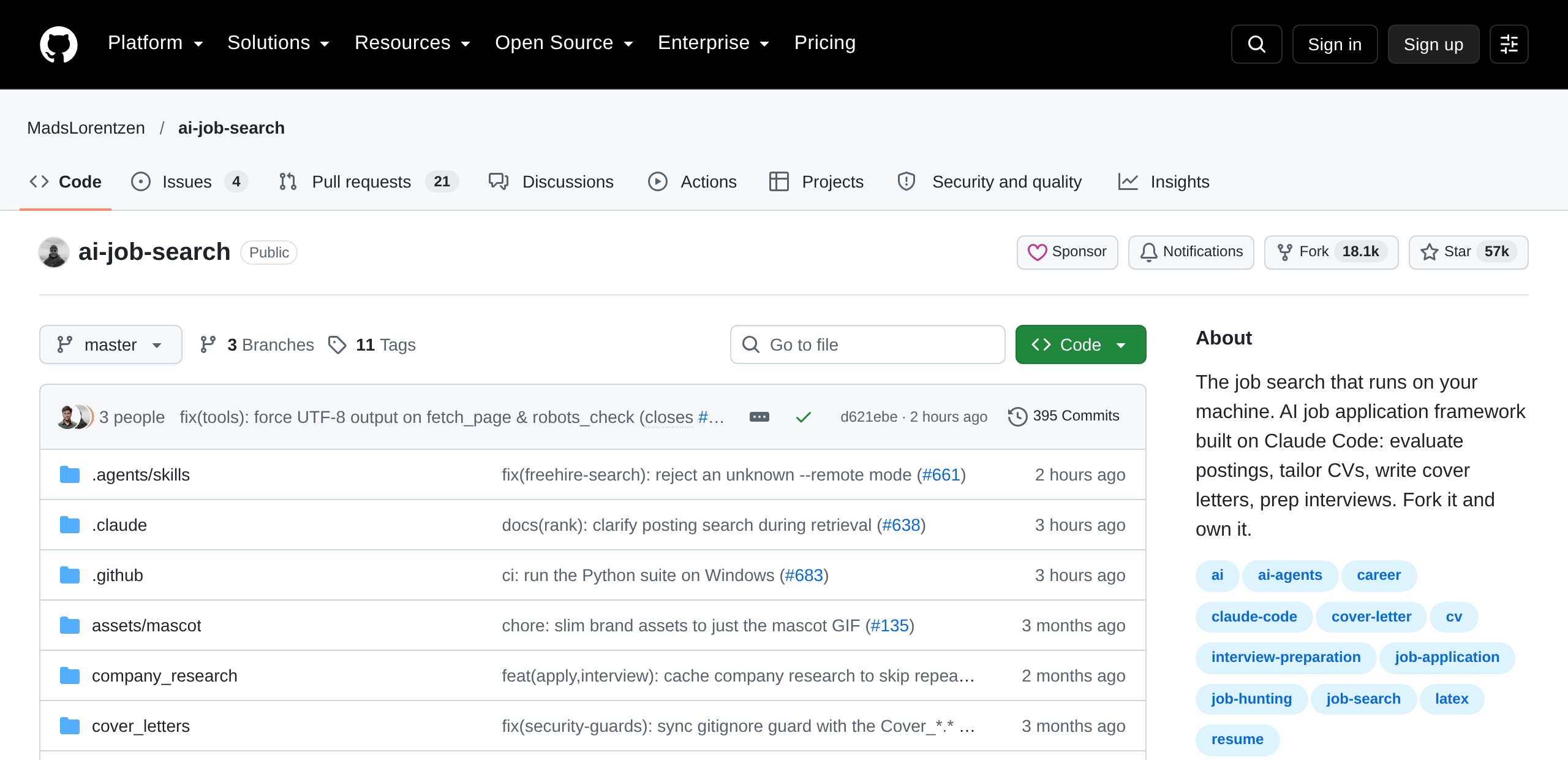This screenshot has width=1568, height=760.
Task: Open the search magnifier button
Action: click(1256, 44)
